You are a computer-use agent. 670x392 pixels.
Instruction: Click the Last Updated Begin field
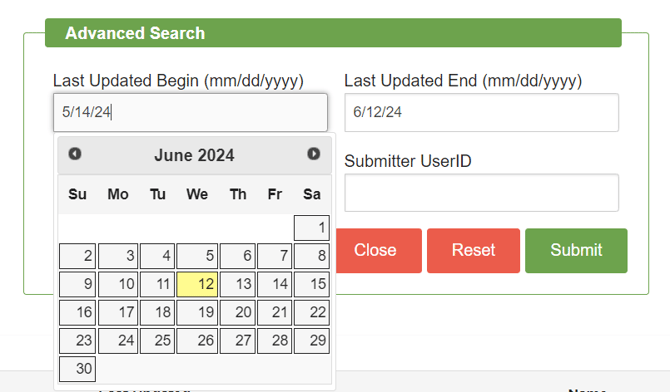tap(190, 112)
